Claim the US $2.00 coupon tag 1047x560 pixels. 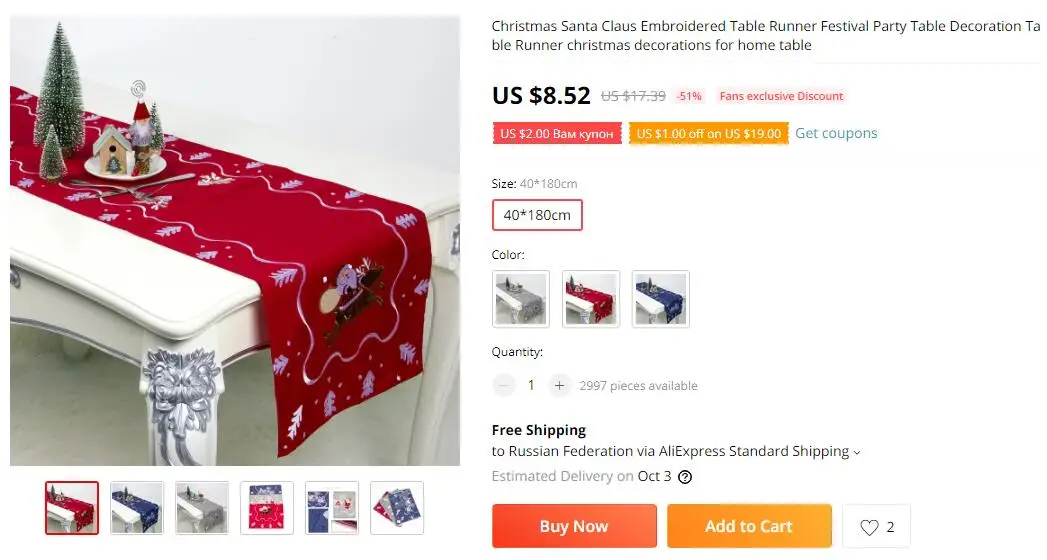pyautogui.click(x=557, y=133)
